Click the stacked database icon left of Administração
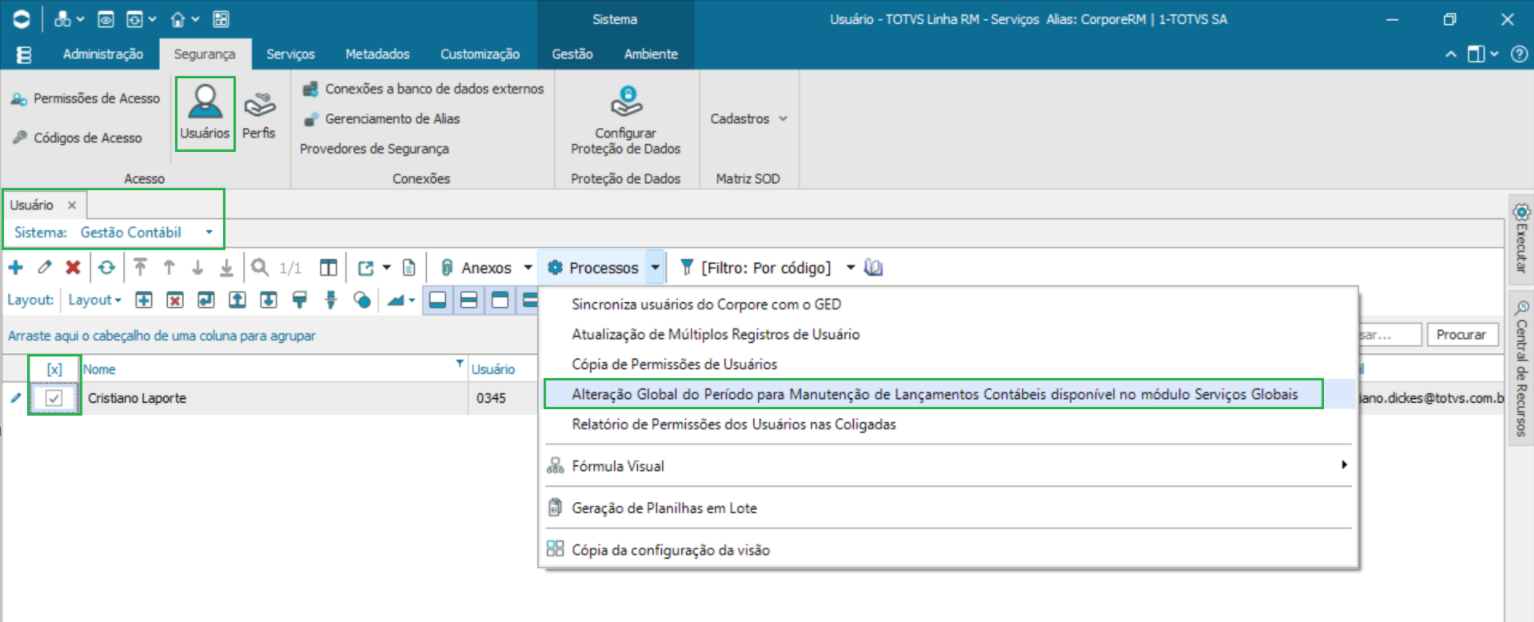This screenshot has width=1534, height=622. point(23,54)
